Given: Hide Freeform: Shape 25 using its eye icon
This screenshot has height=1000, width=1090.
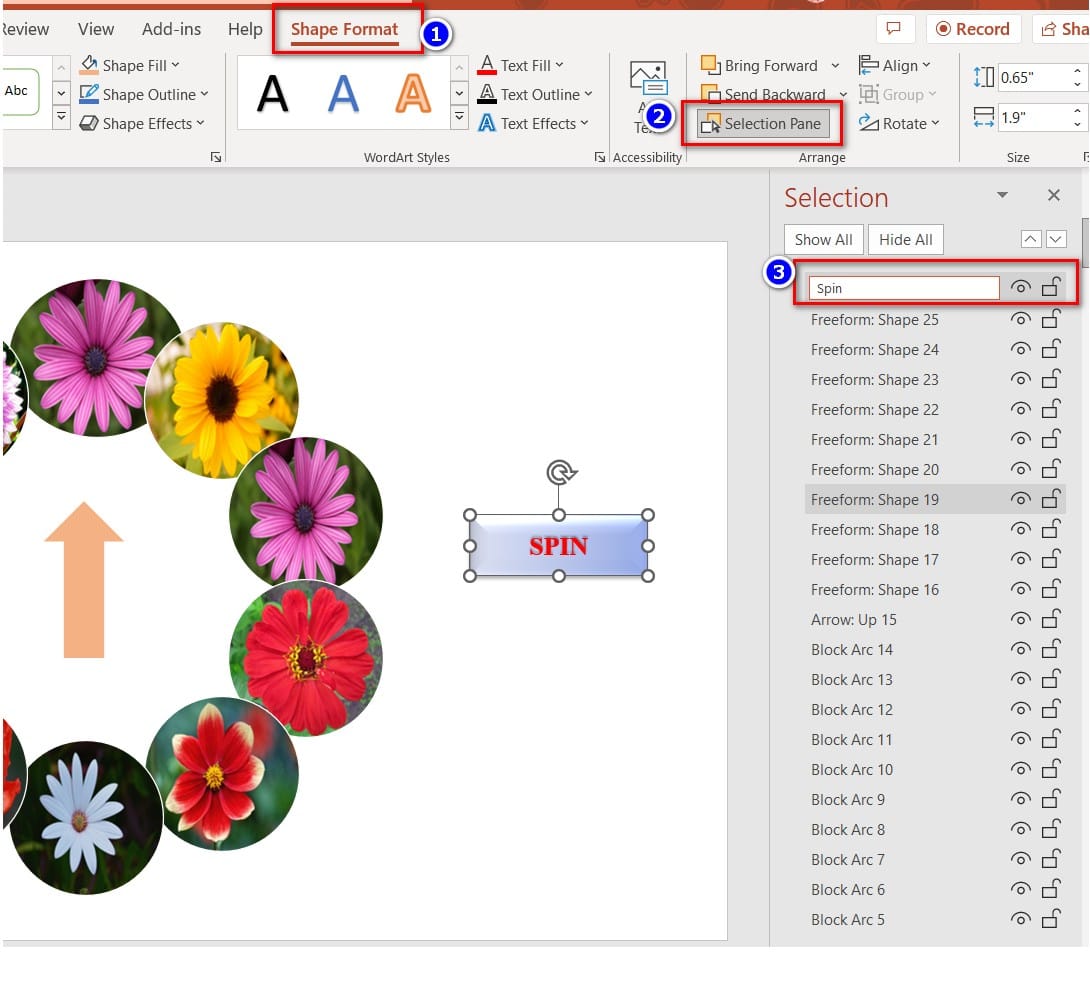Looking at the screenshot, I should pos(1020,319).
